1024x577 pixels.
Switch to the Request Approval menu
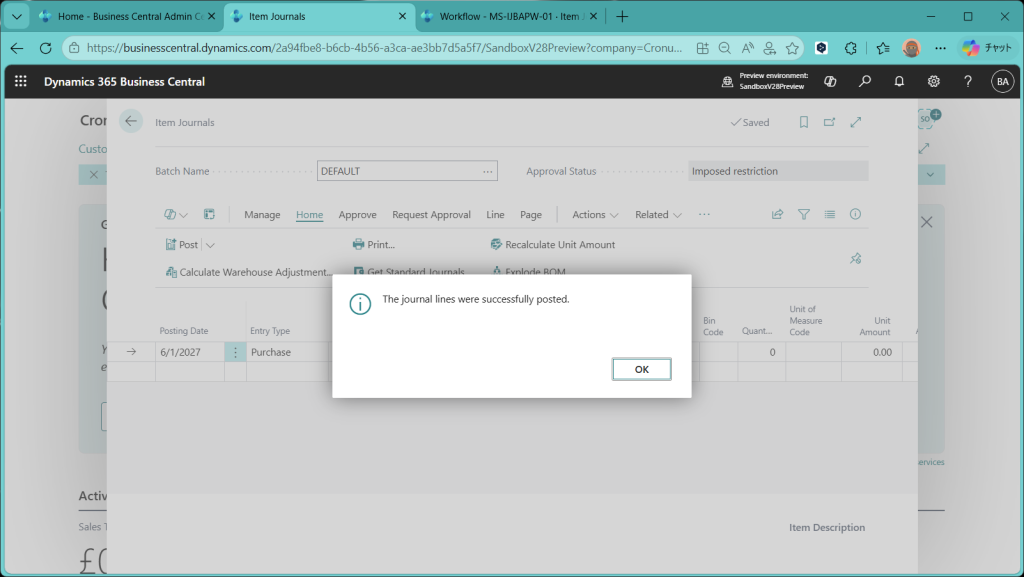431,214
